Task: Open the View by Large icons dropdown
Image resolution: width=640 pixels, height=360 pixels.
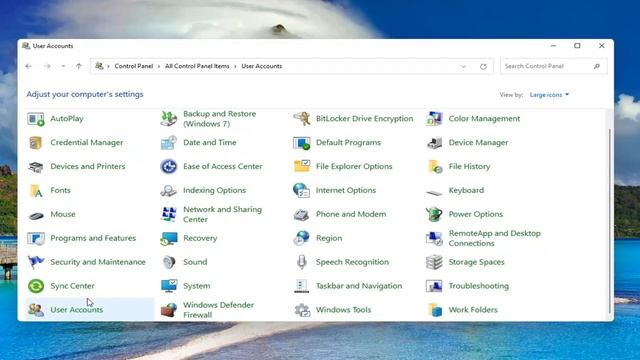Action: 549,95
